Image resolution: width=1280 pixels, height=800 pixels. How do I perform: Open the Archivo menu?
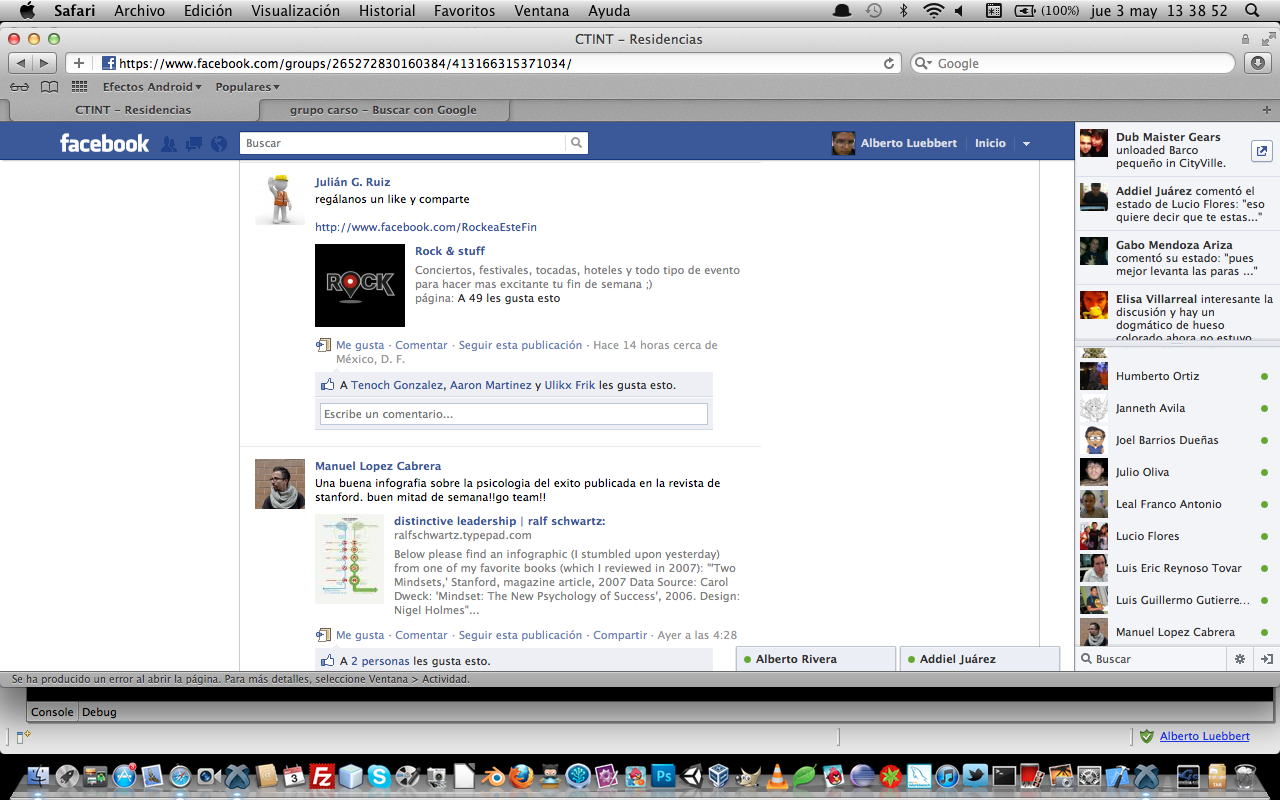[x=139, y=11]
